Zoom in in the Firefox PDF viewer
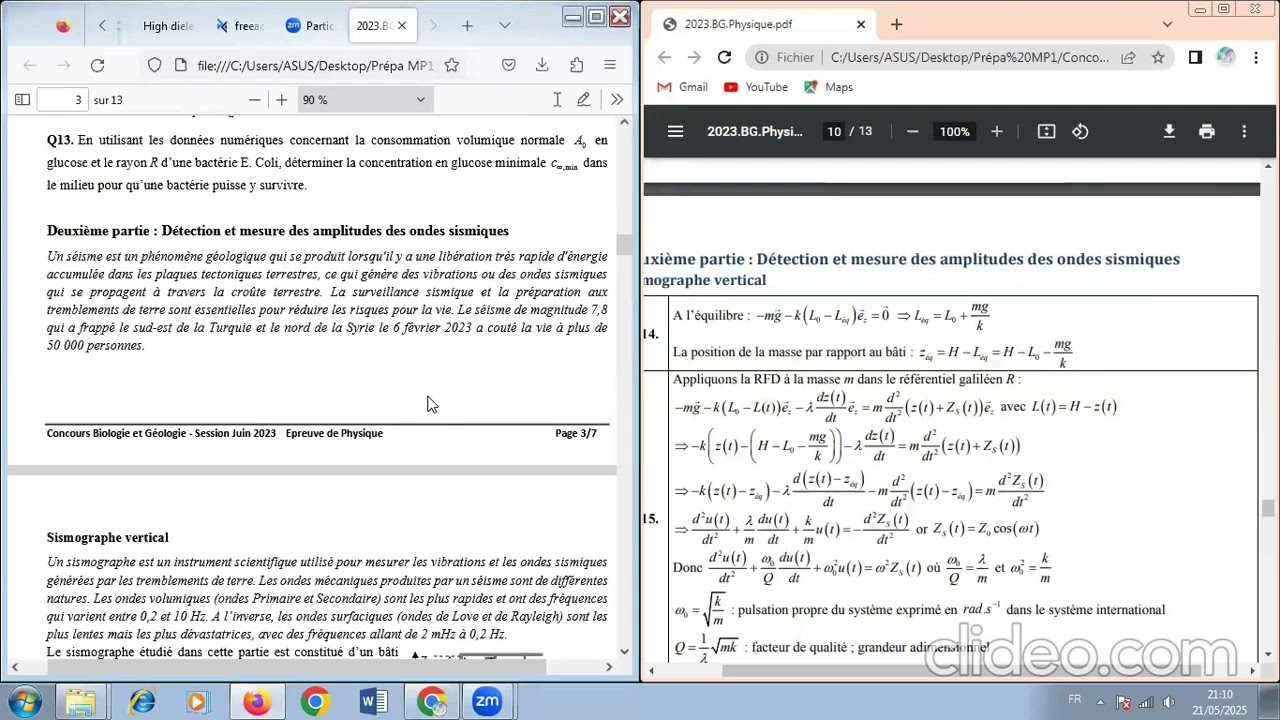This screenshot has height=720, width=1280. [281, 100]
